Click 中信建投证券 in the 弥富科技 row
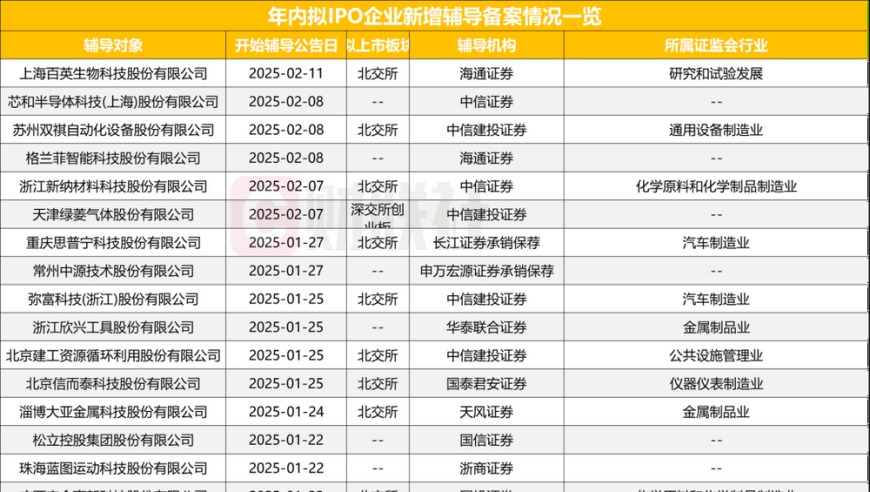The width and height of the screenshot is (870, 492). [487, 300]
